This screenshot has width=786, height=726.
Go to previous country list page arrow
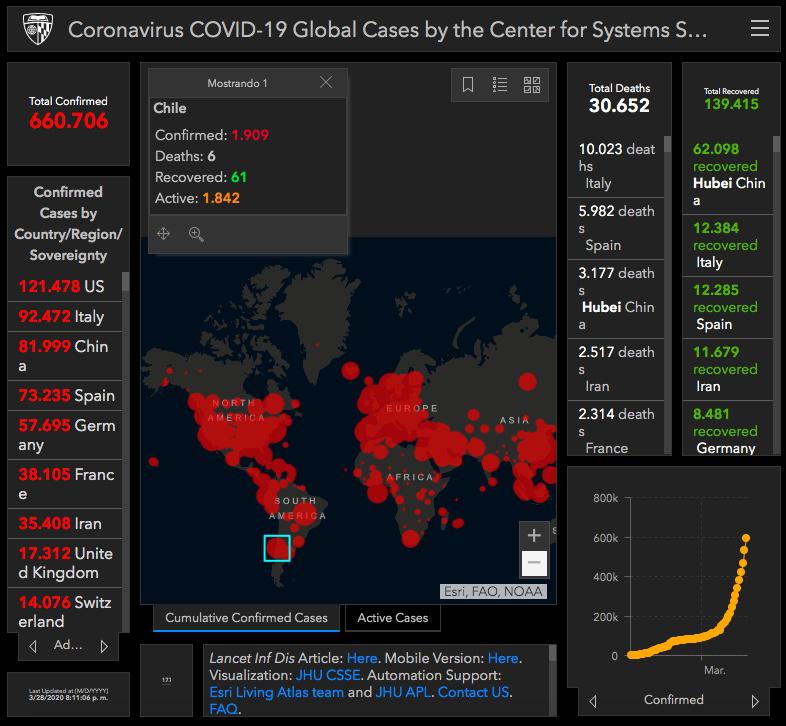pos(33,646)
